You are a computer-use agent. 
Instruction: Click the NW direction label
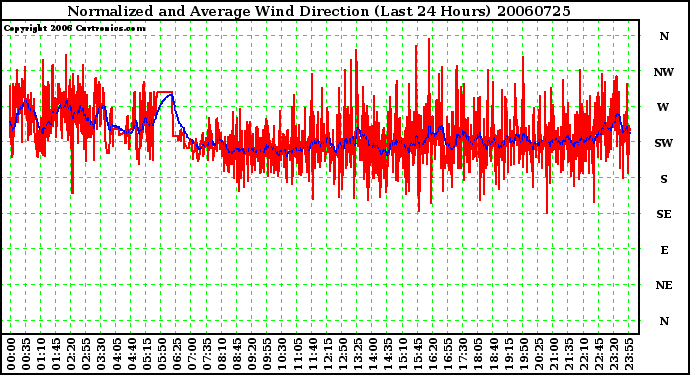point(664,72)
